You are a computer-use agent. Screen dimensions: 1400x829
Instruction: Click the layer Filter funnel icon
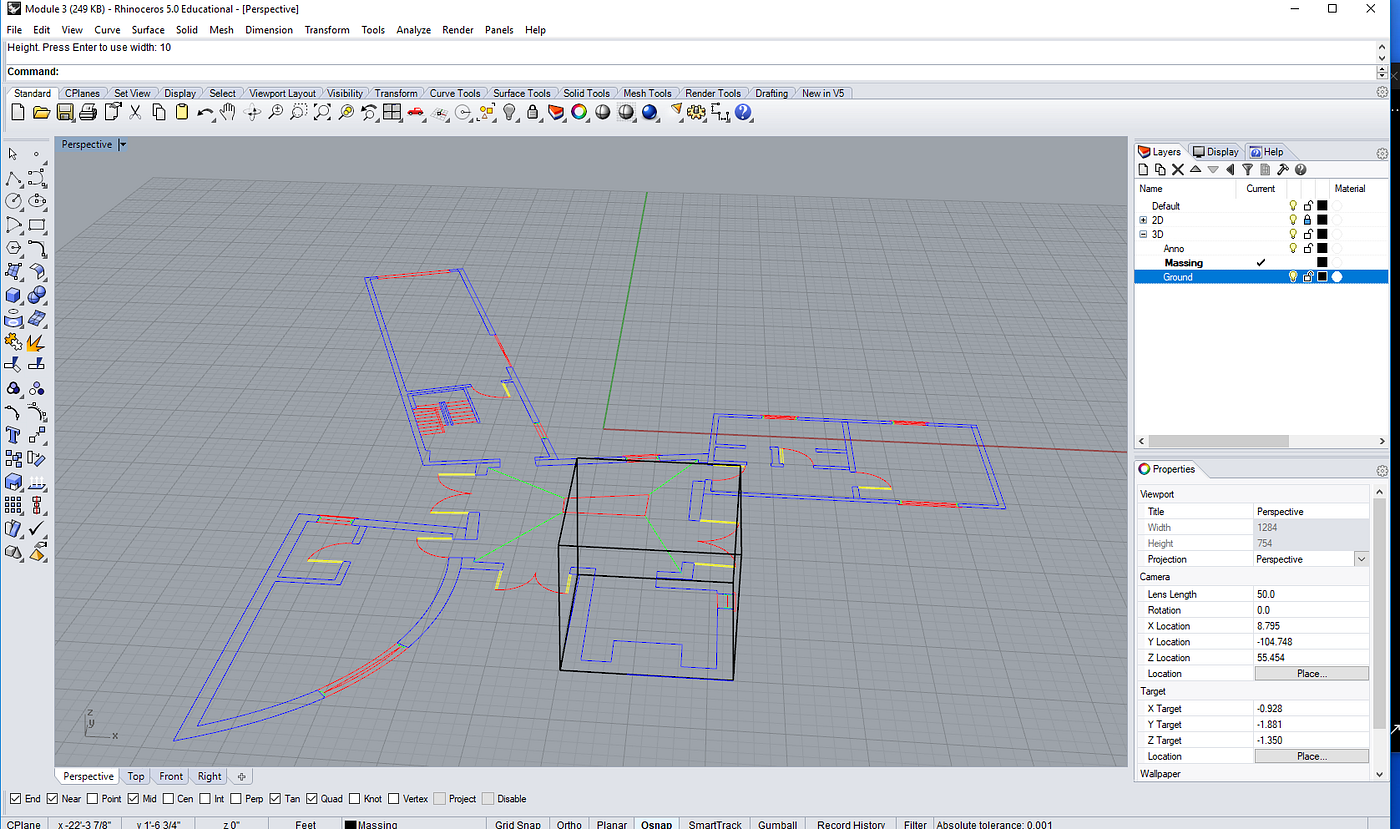pos(1247,170)
